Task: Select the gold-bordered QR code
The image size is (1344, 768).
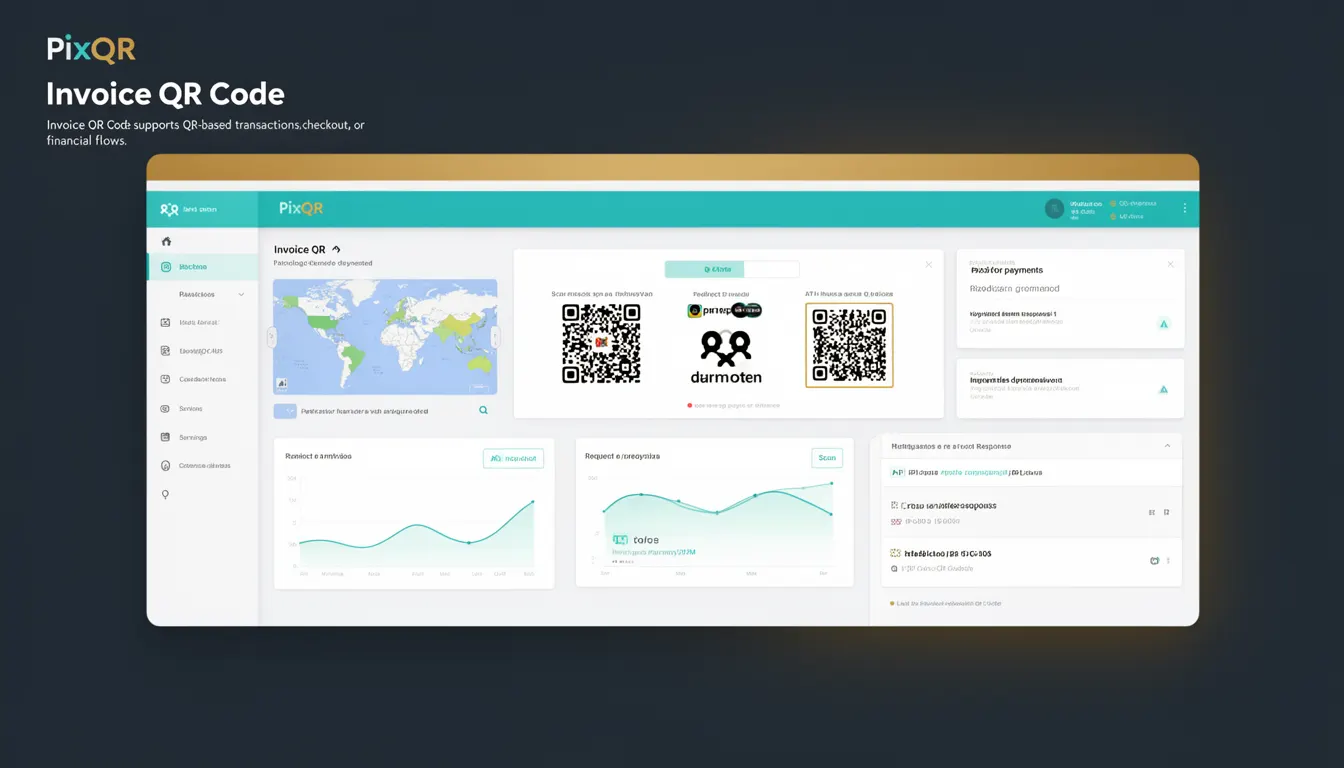Action: [x=849, y=345]
